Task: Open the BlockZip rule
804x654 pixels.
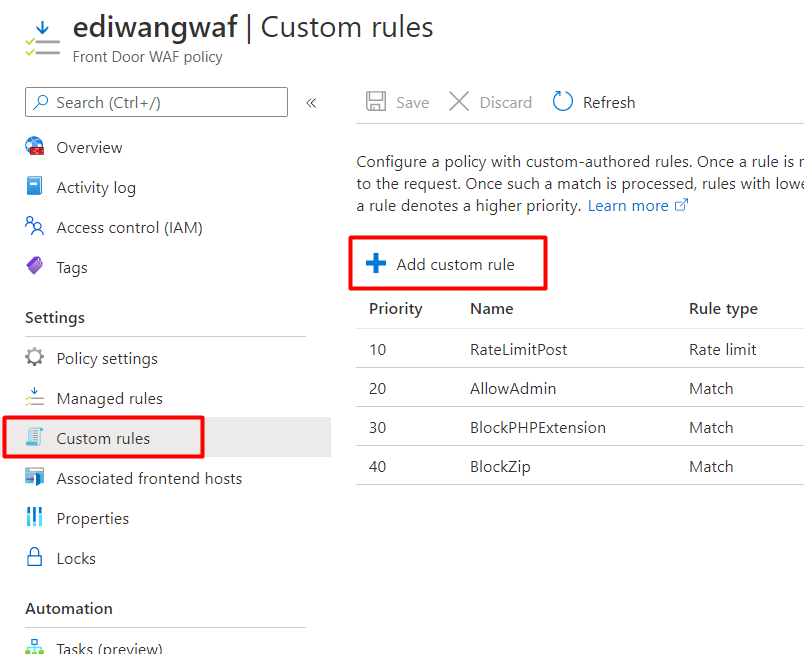Action: coord(500,467)
